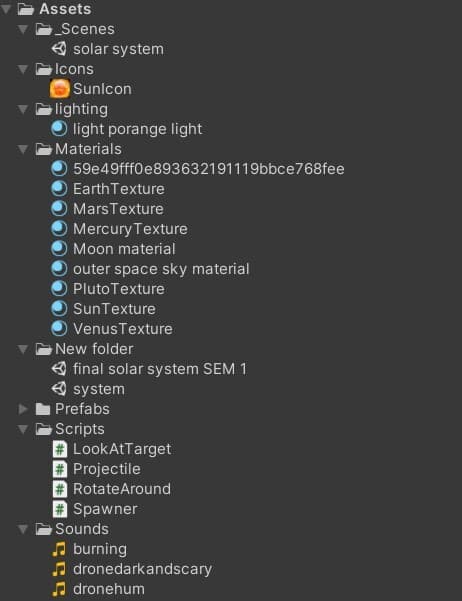Image resolution: width=462 pixels, height=601 pixels.
Task: Select the LookAtTarget script name
Action: [122, 450]
